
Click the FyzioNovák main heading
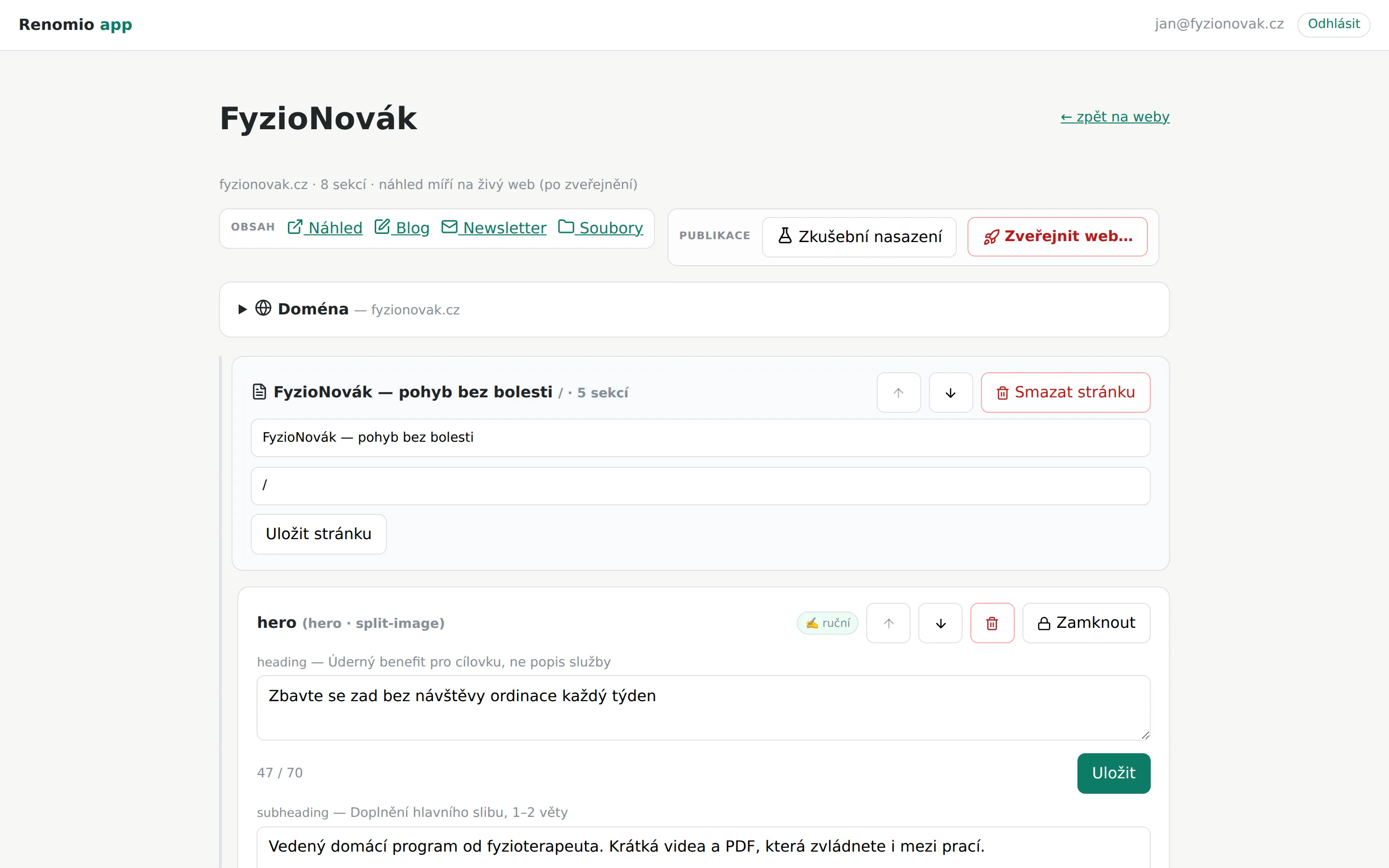tap(318, 118)
